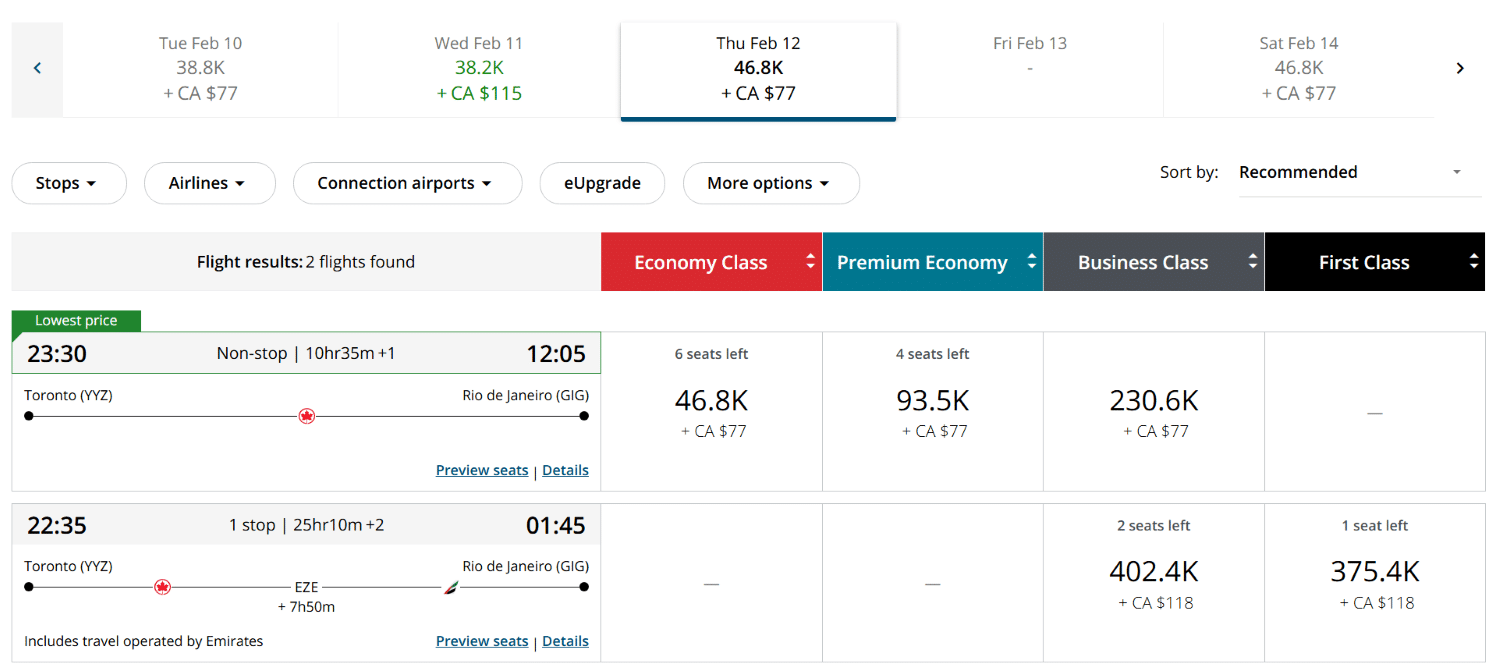Click the sort arrows on Economy Class header
1500x668 pixels.
coord(810,261)
